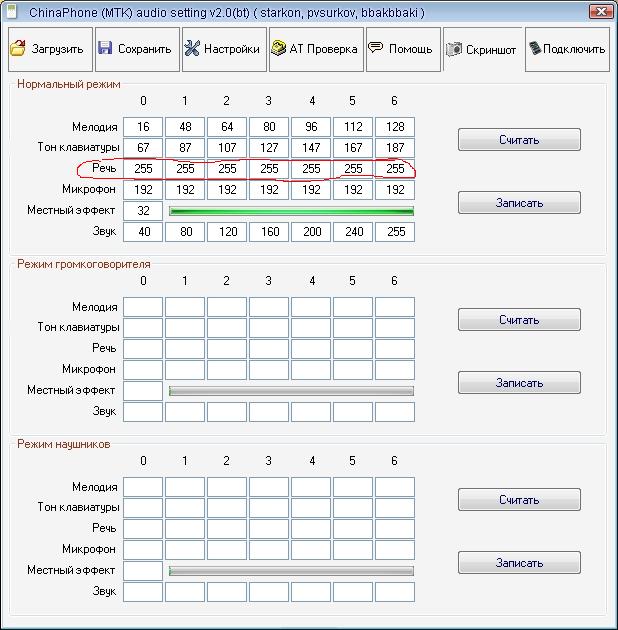Take screenshot with Скриншот camera icon

454,49
